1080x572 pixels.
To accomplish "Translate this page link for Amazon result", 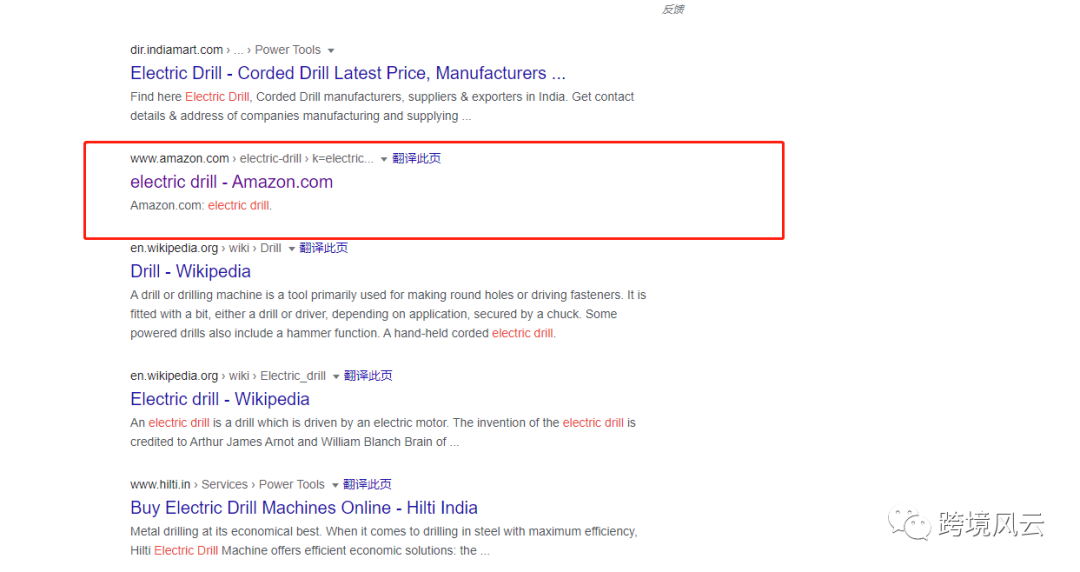I will (417, 159).
